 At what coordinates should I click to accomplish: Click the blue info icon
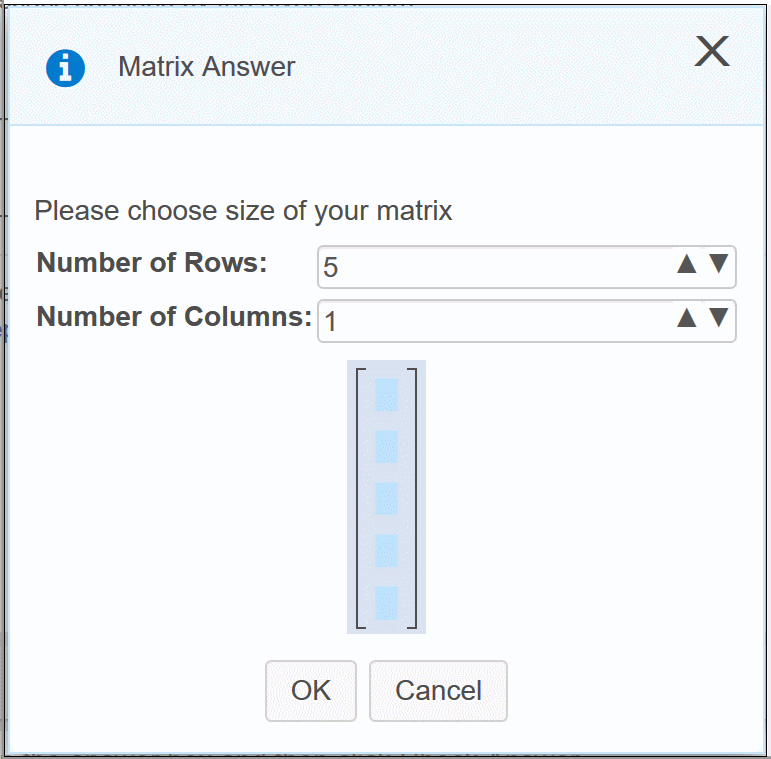pyautogui.click(x=65, y=68)
